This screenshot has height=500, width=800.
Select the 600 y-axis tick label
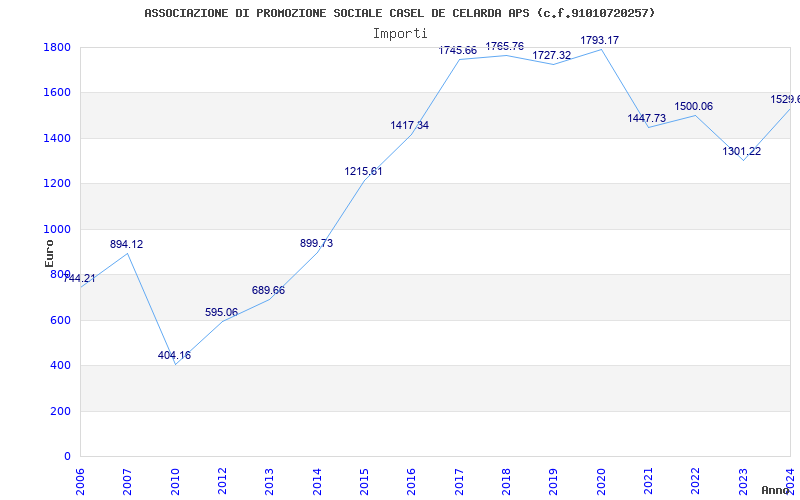pos(61,320)
